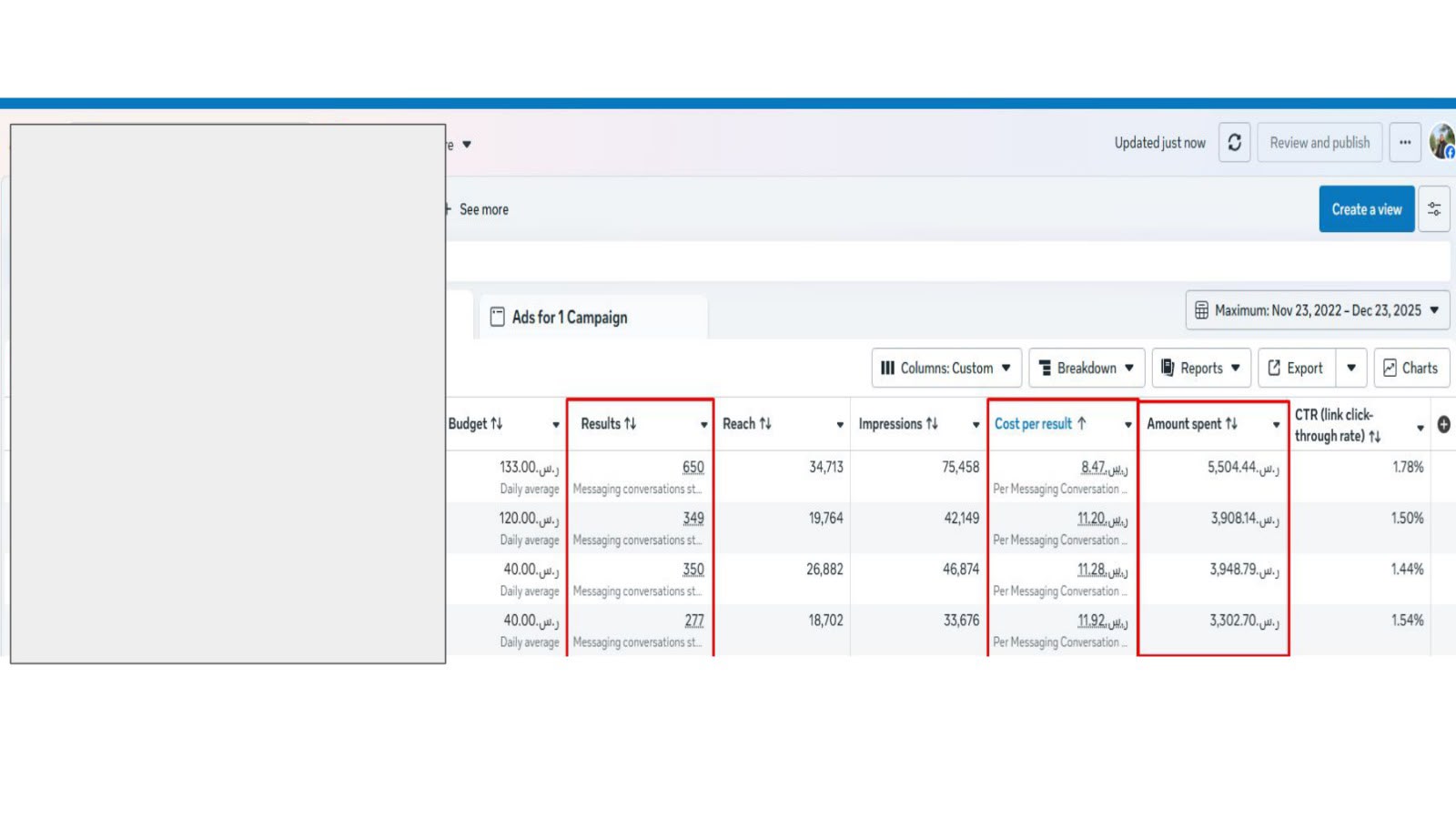1456x819 pixels.
Task: Click Review and publish
Action: point(1319,143)
